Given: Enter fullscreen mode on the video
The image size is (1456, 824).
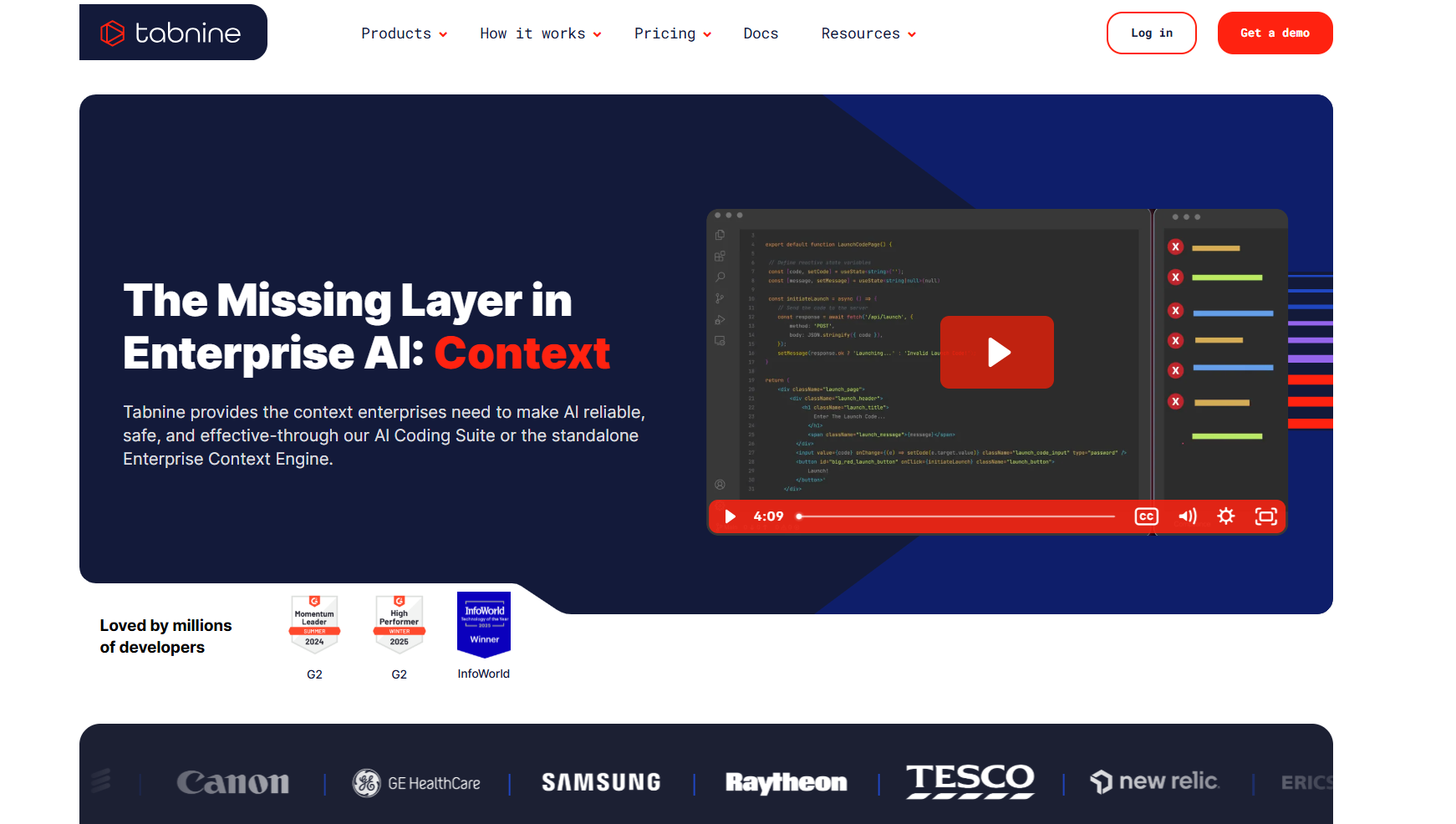Looking at the screenshot, I should pyautogui.click(x=1265, y=516).
